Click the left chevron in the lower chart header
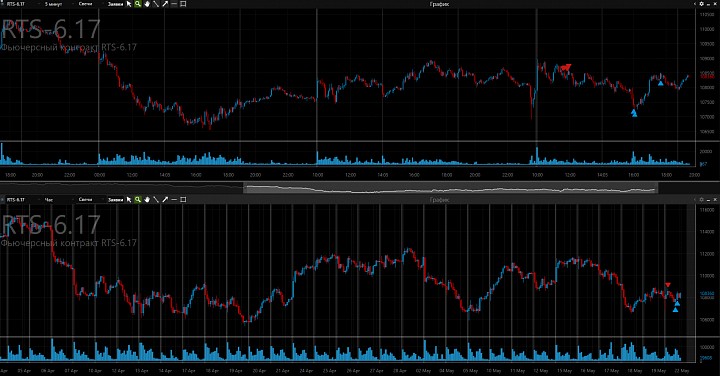Image resolution: width=720 pixels, height=376 pixels. [x=695, y=199]
